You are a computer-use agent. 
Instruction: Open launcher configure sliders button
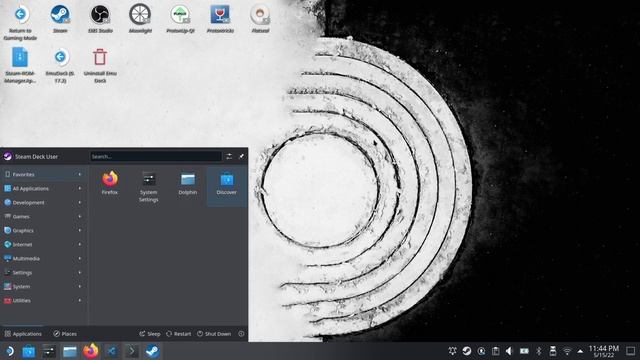tap(229, 156)
